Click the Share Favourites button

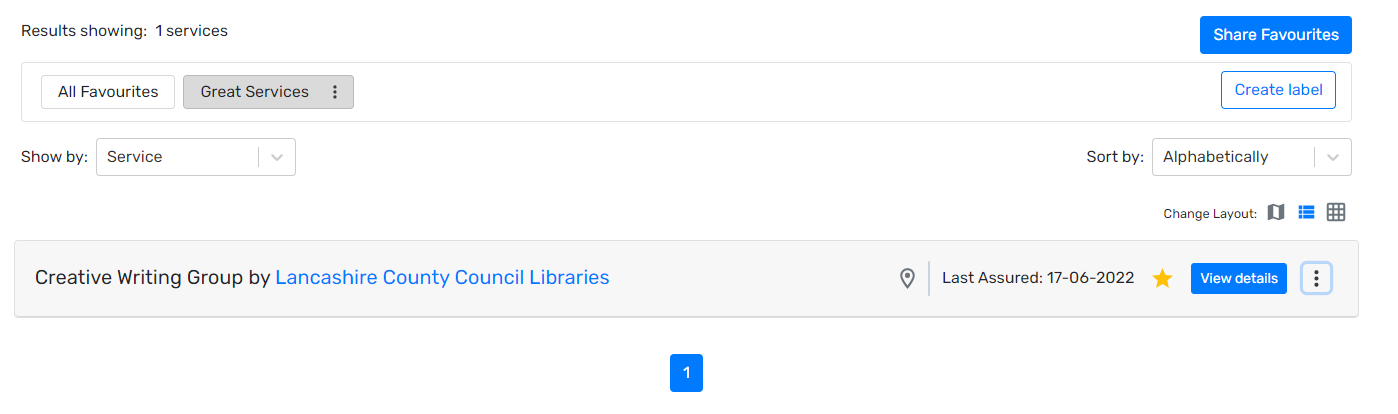pos(1275,35)
